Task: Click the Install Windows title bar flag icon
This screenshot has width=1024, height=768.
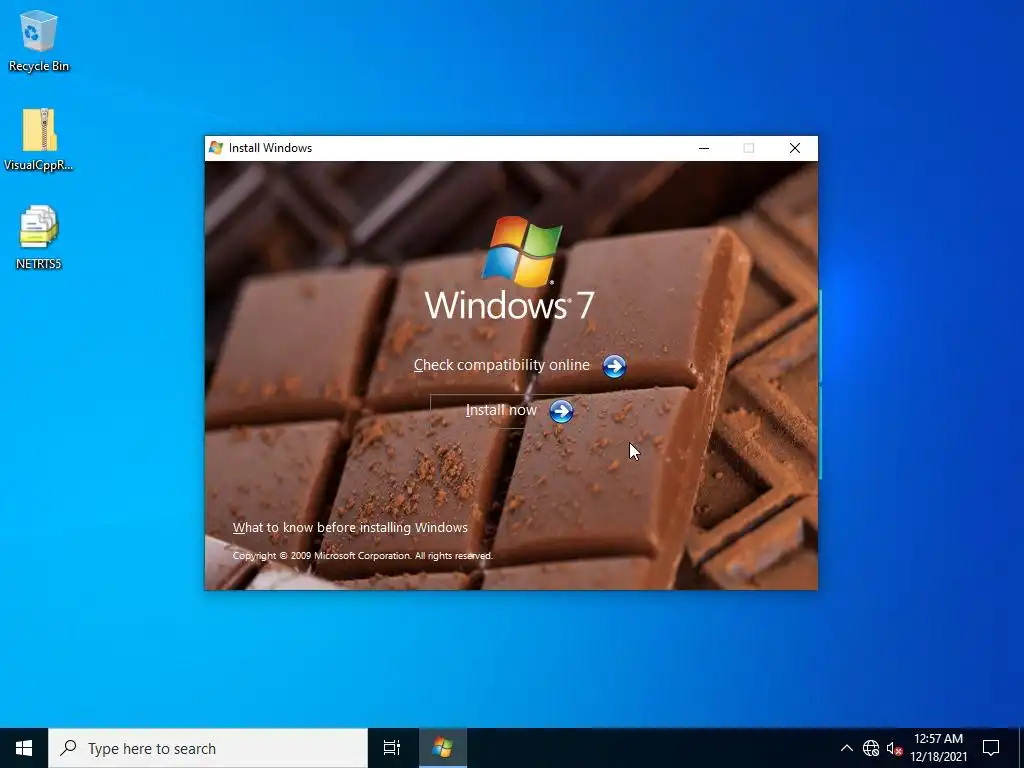Action: (x=216, y=148)
